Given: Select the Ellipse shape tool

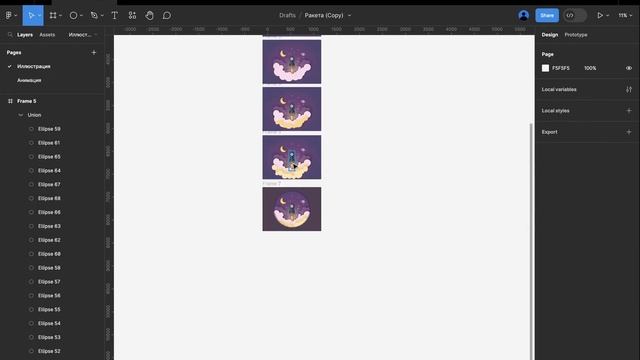Looking at the screenshot, I should (x=73, y=16).
